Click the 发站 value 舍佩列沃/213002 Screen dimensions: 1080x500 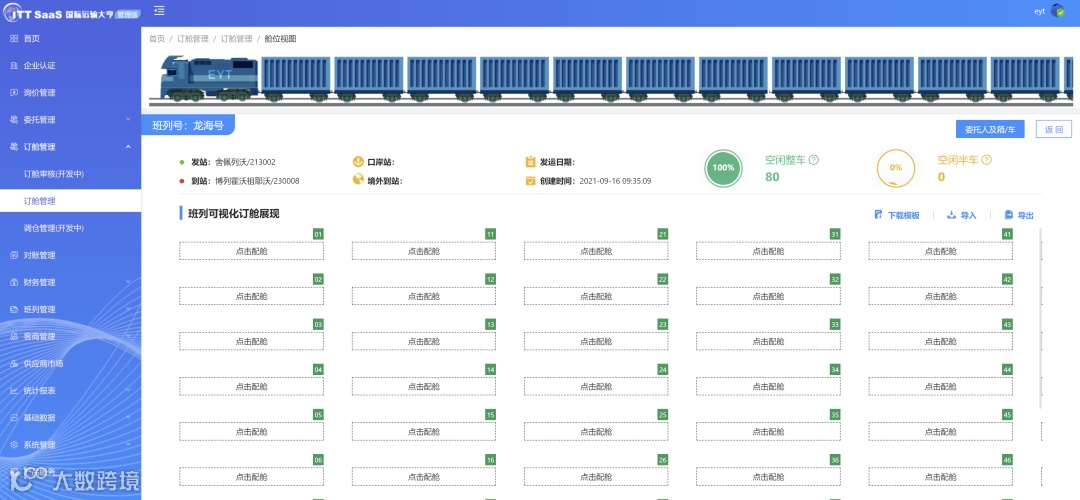click(245, 162)
